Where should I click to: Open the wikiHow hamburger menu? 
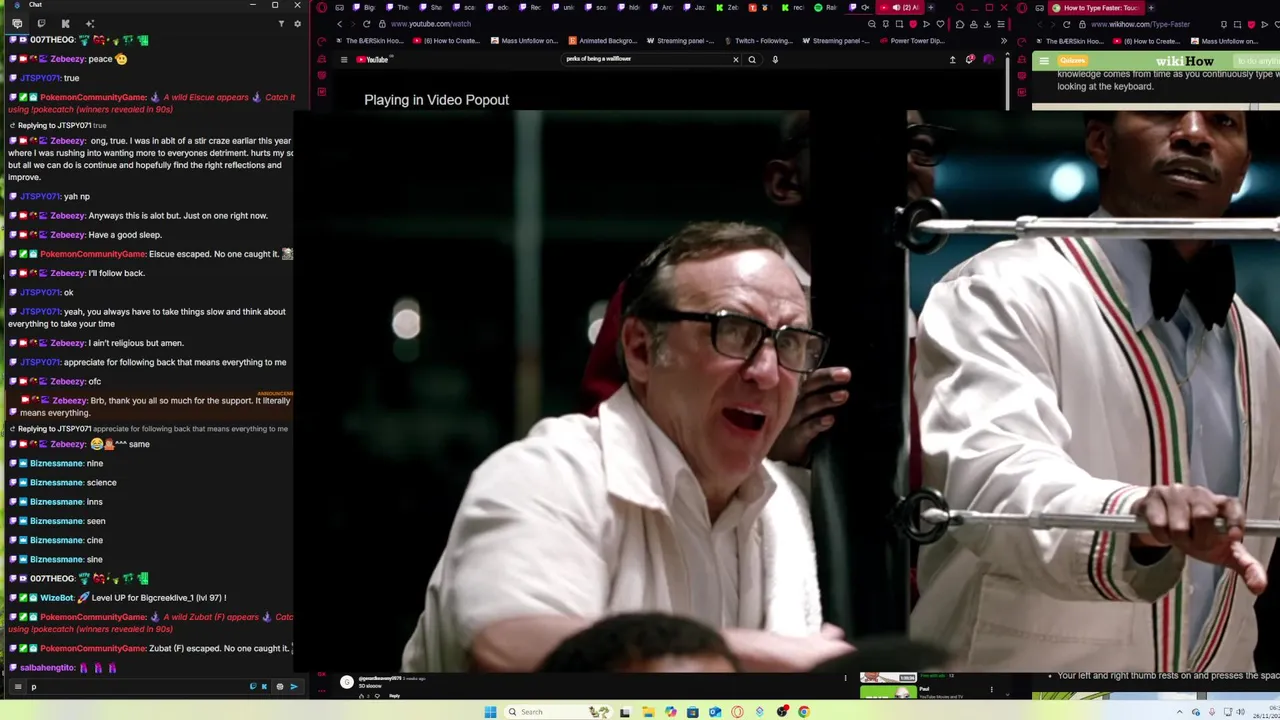pyautogui.click(x=1044, y=61)
